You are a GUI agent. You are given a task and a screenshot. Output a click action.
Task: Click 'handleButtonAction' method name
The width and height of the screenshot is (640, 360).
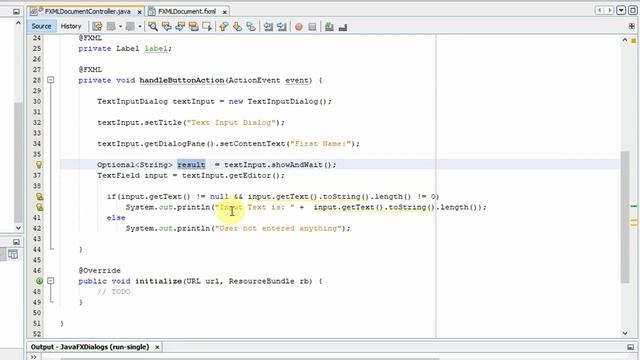click(182, 80)
